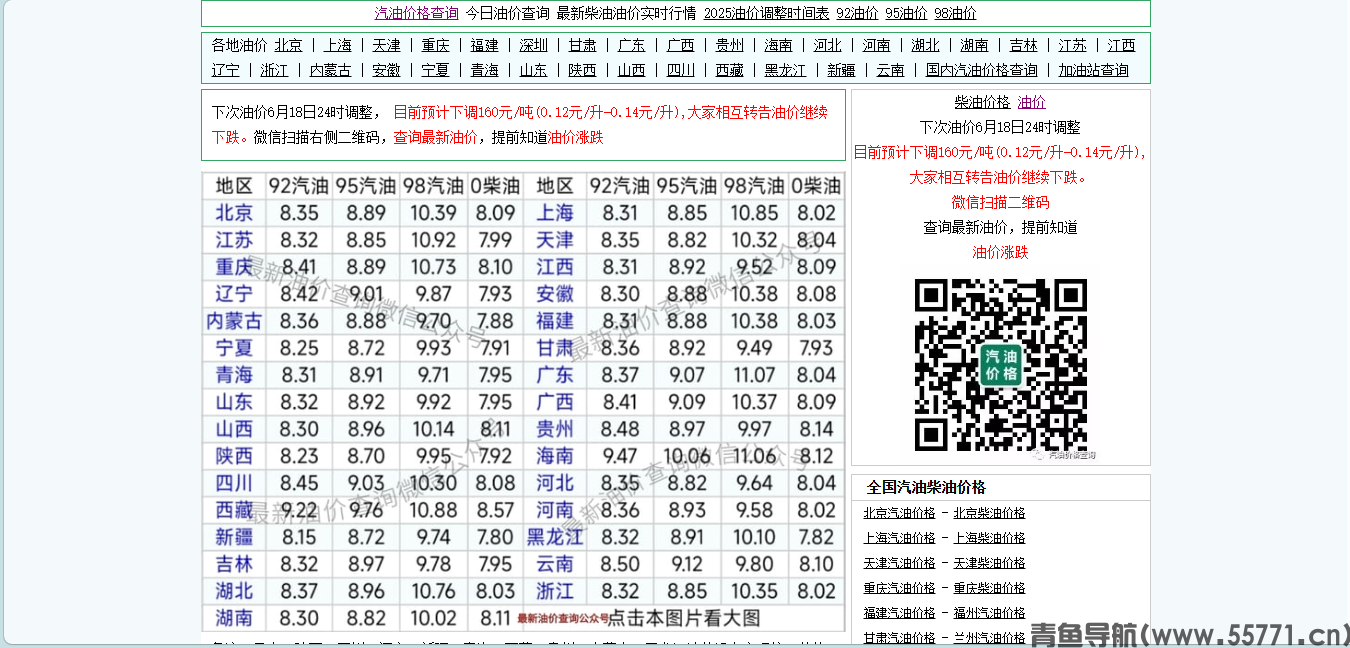Select 云南 in the region navigation links
The image size is (1350, 648).
[x=890, y=70]
